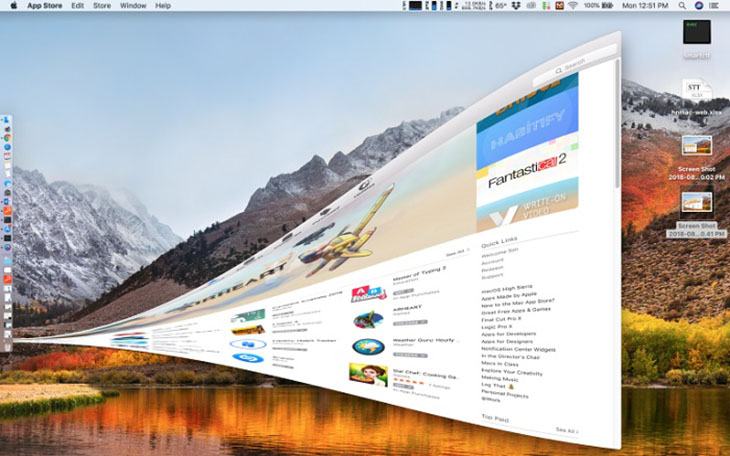This screenshot has height=456, width=730.
Task: Open the Master of Typing 2 title
Action: (x=419, y=275)
